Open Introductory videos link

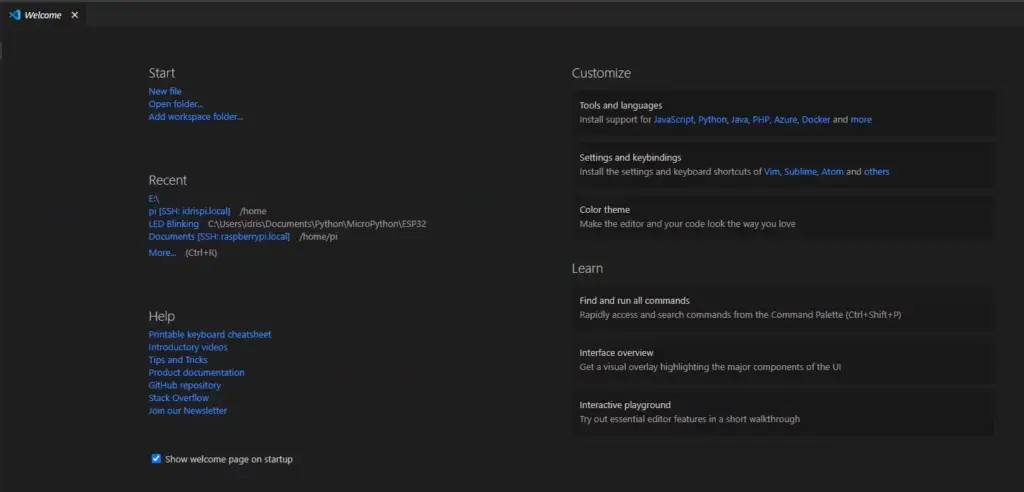188,347
